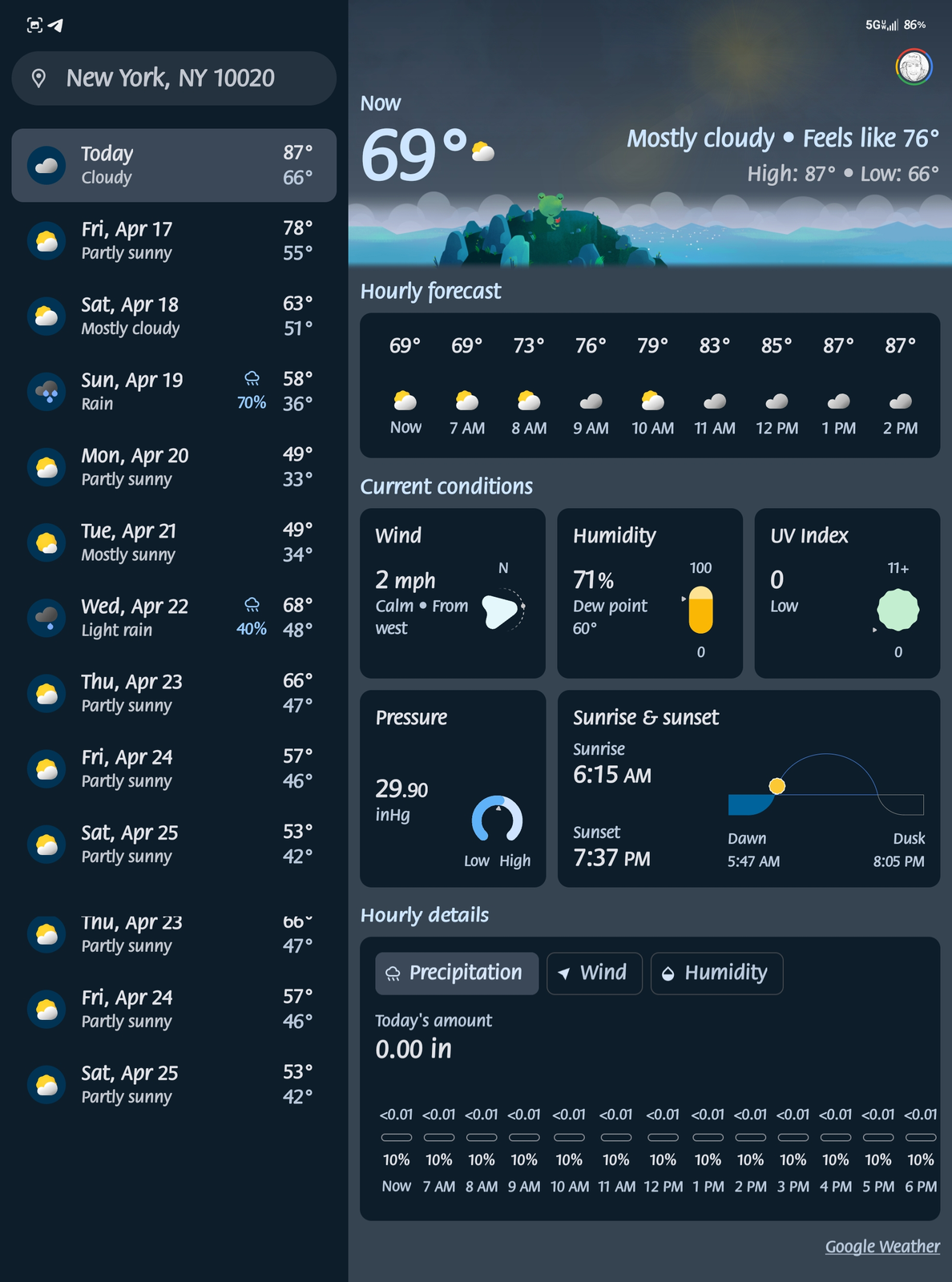952x1282 pixels.
Task: Tap the "Feels like 76°" text
Action: click(x=871, y=139)
